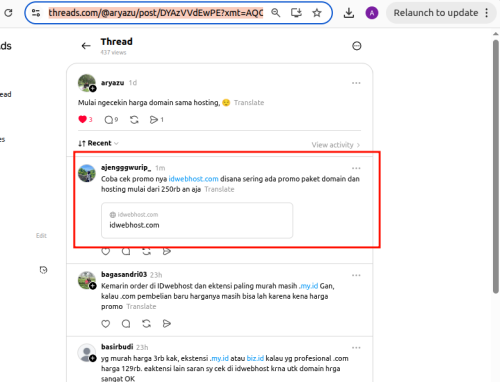The width and height of the screenshot is (500, 382).
Task: Follow the biz.id link in basirbudi reply
Action: pyautogui.click(x=255, y=358)
